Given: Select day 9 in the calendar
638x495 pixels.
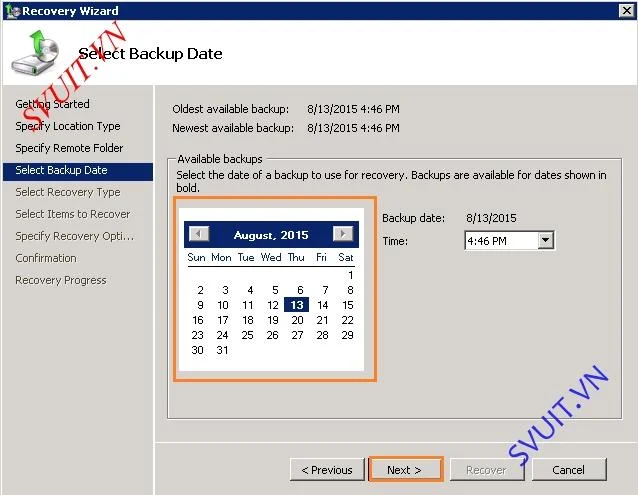Looking at the screenshot, I should [x=200, y=305].
